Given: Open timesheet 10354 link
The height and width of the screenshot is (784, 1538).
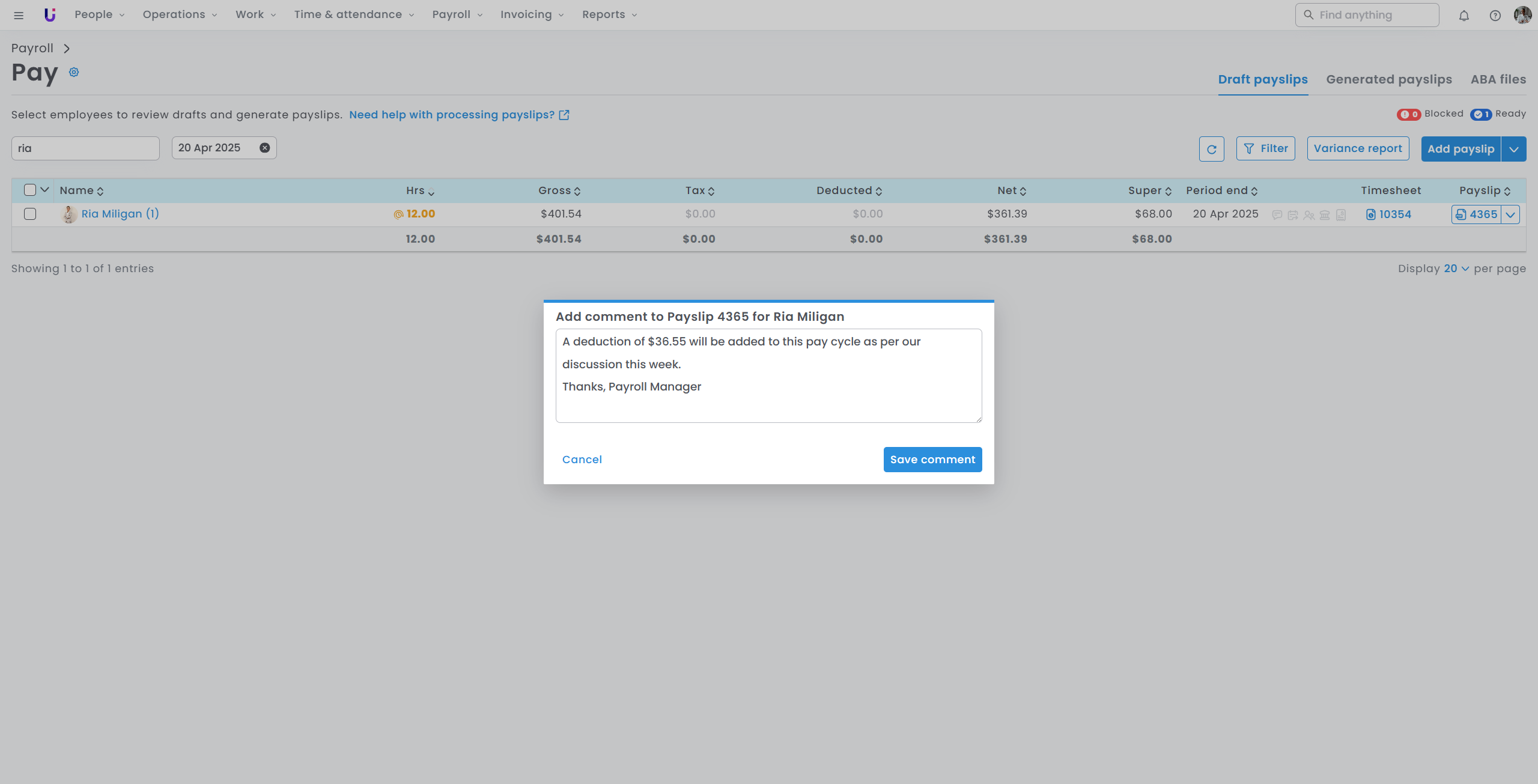Looking at the screenshot, I should coord(1394,214).
